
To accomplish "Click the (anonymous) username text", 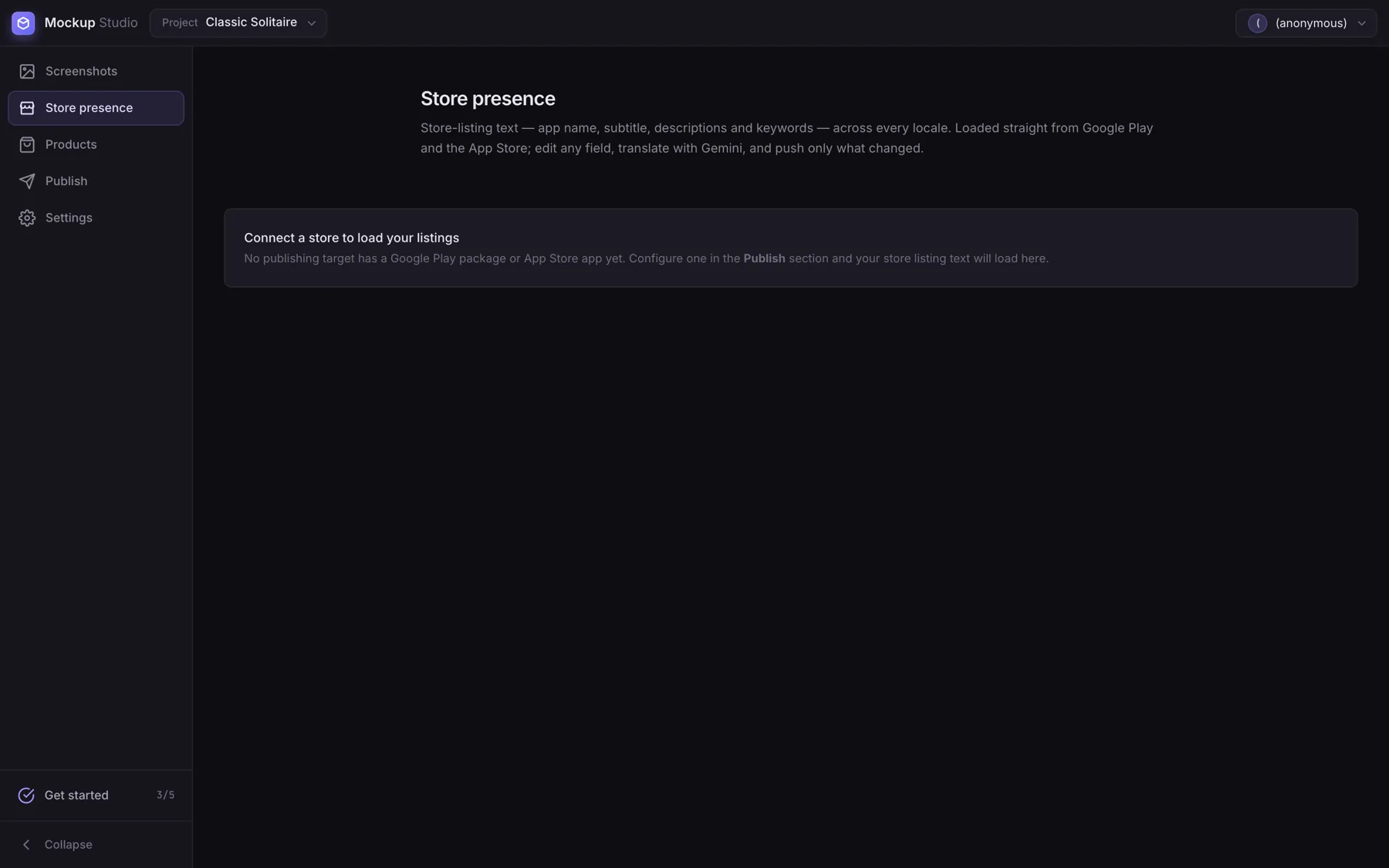I will (x=1310, y=23).
